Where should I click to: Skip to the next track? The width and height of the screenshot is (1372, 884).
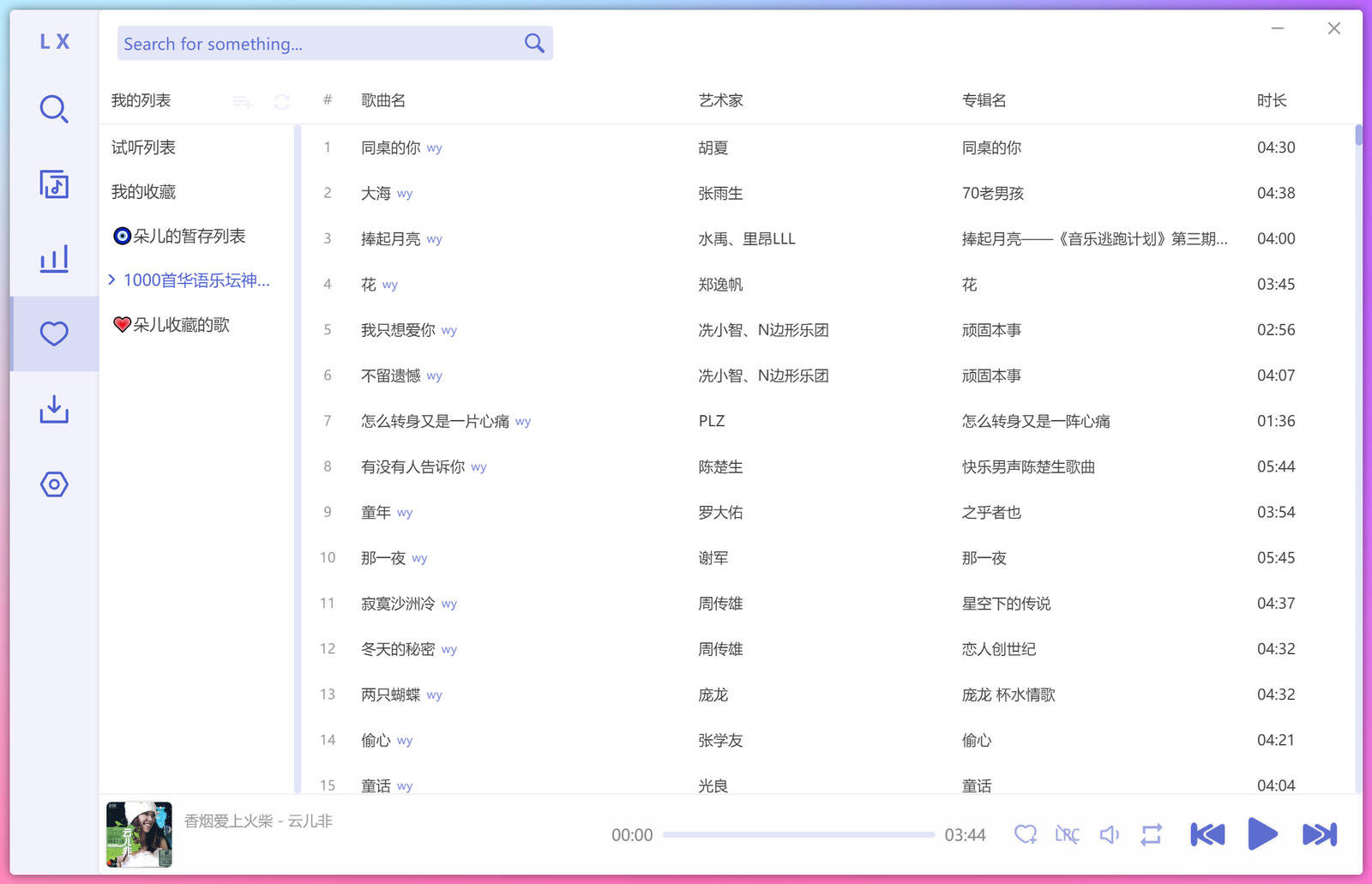pyautogui.click(x=1319, y=834)
